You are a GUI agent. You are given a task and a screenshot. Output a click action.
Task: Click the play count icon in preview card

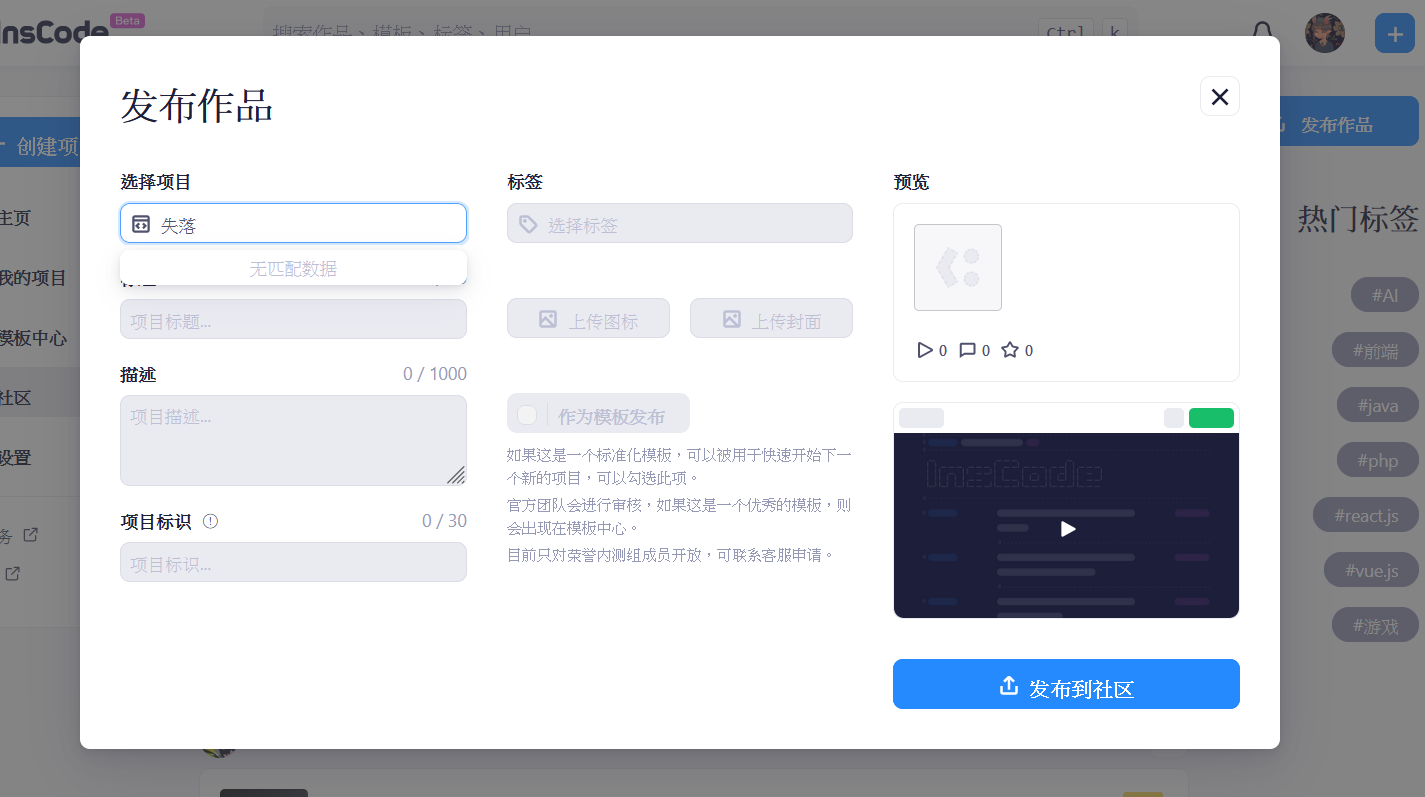coord(925,350)
